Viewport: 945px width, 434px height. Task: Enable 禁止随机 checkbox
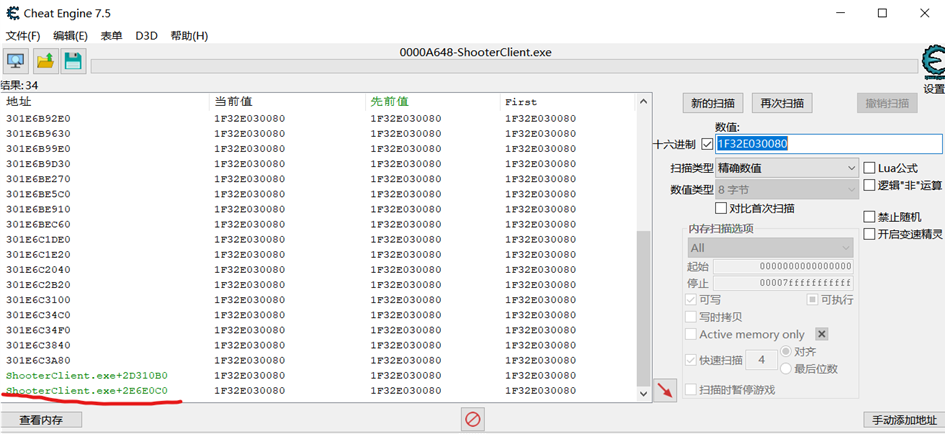click(x=869, y=216)
